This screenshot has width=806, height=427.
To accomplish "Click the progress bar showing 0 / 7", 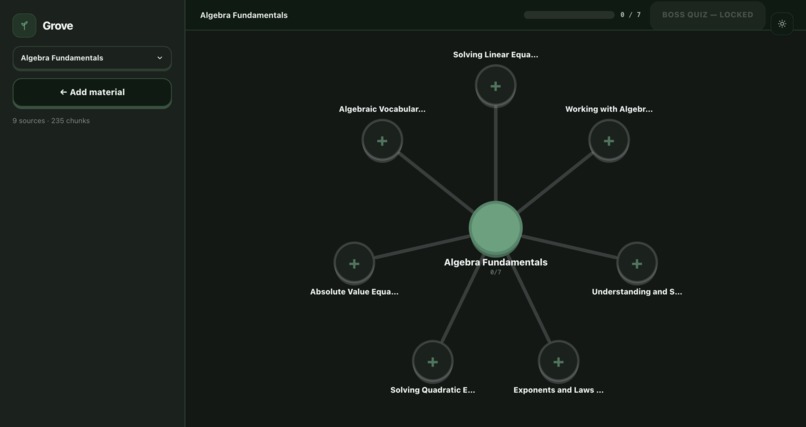I will [569, 15].
